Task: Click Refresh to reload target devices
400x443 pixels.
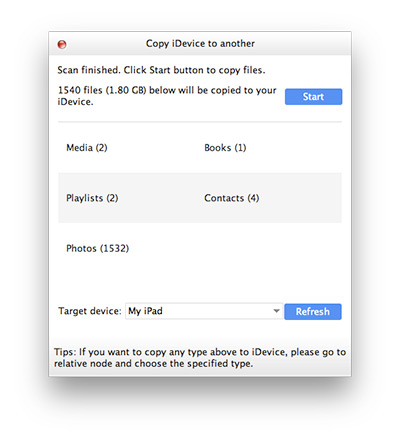Action: 313,311
